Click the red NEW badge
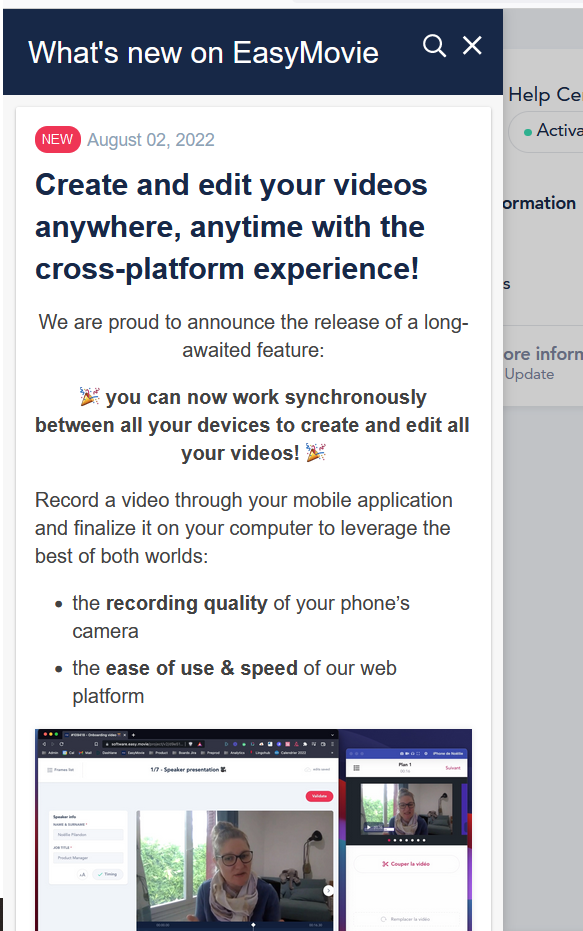 [58, 140]
